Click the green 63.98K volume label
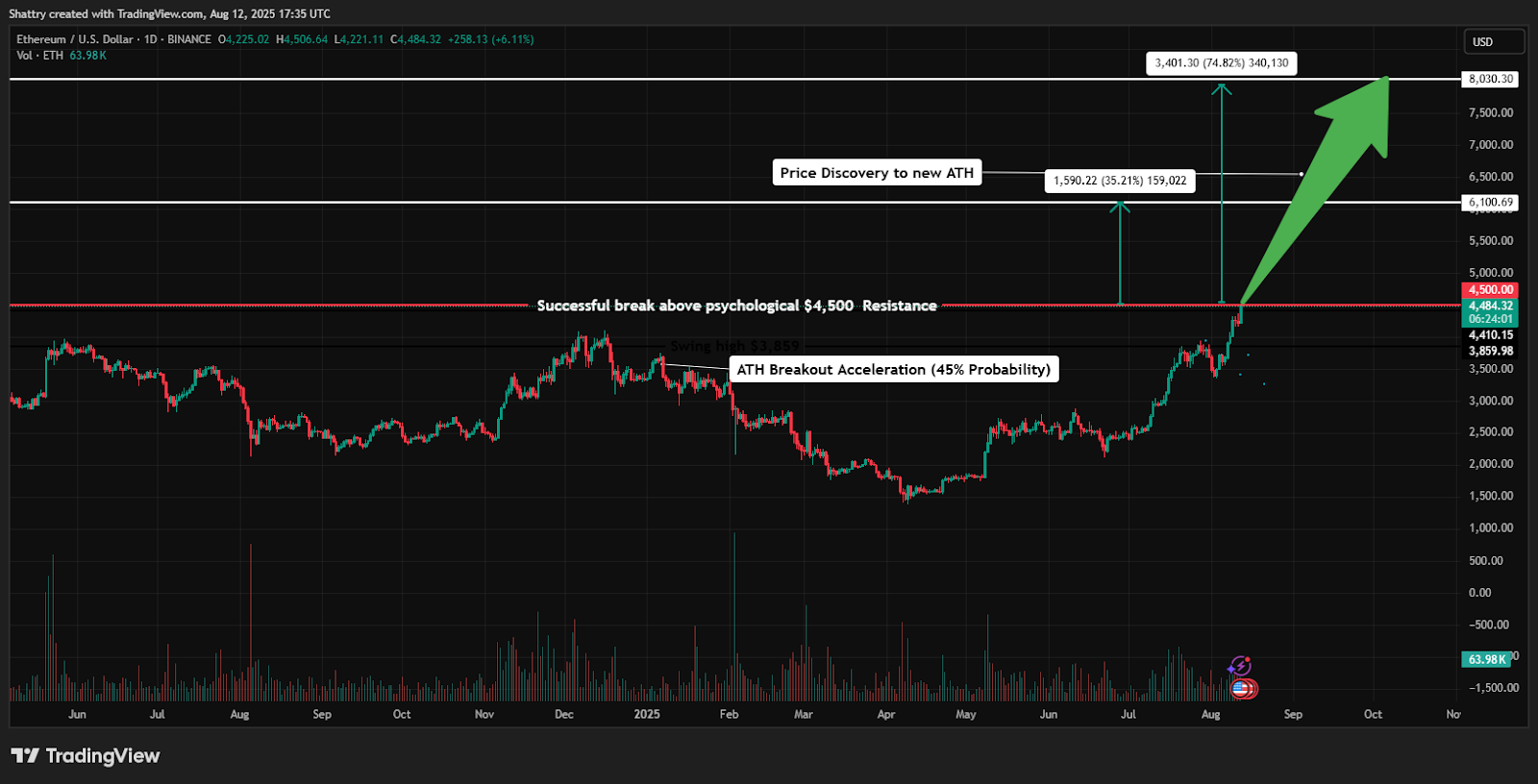Screen dimensions: 1538x784 pyautogui.click(x=1486, y=659)
